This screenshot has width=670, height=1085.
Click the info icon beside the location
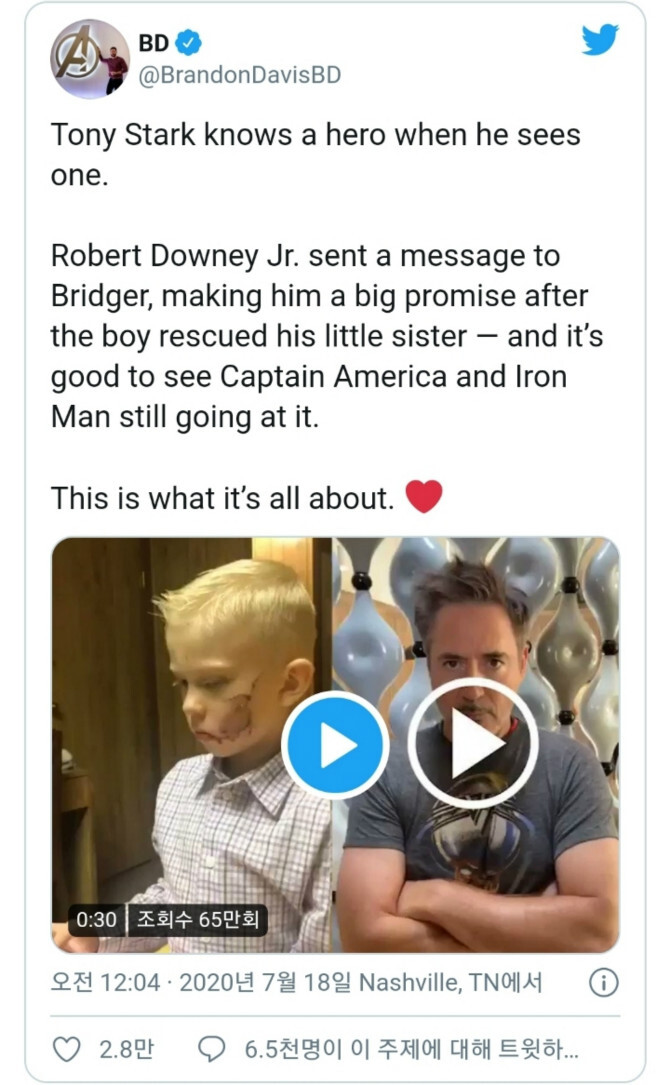point(602,984)
